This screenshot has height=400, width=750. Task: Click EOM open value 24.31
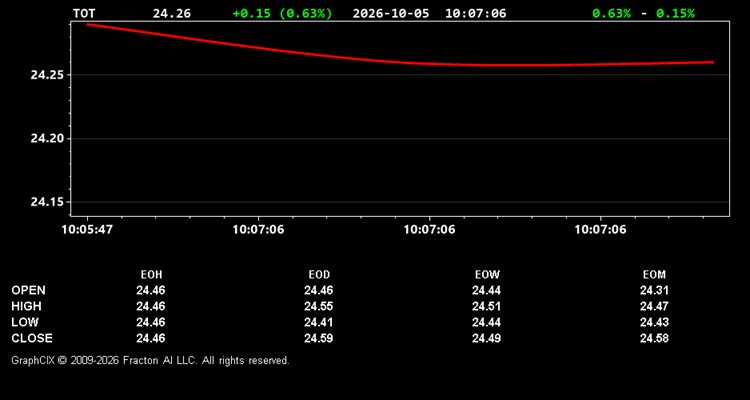tap(654, 290)
